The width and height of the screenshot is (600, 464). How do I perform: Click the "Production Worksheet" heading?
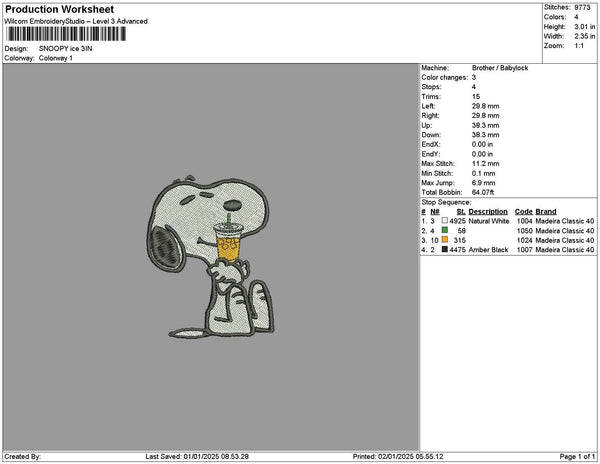coord(59,9)
